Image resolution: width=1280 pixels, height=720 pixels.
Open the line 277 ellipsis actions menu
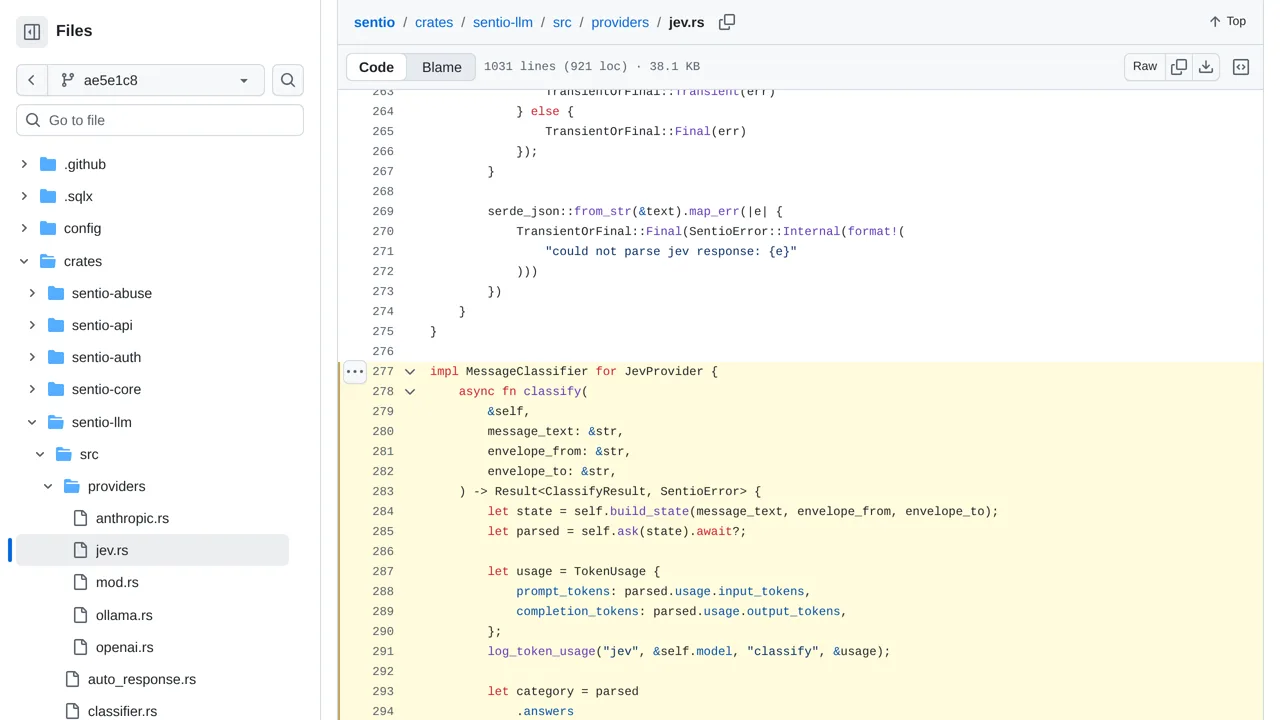[355, 371]
